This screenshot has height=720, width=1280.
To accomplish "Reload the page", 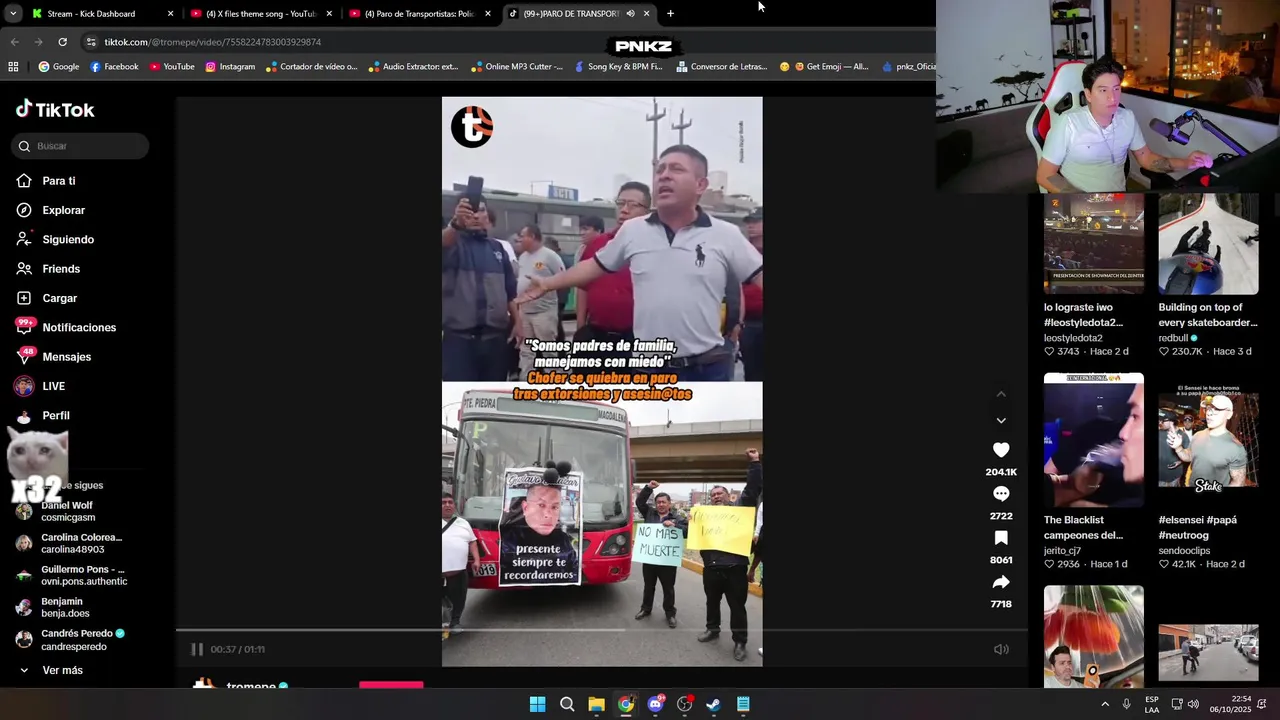I will (62, 42).
